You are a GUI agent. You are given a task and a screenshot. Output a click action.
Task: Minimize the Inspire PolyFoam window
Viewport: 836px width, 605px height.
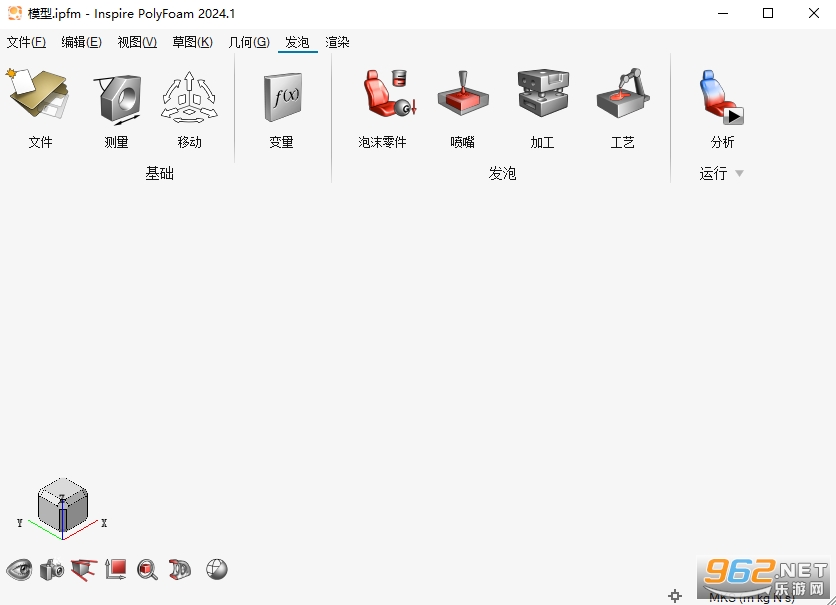point(723,13)
